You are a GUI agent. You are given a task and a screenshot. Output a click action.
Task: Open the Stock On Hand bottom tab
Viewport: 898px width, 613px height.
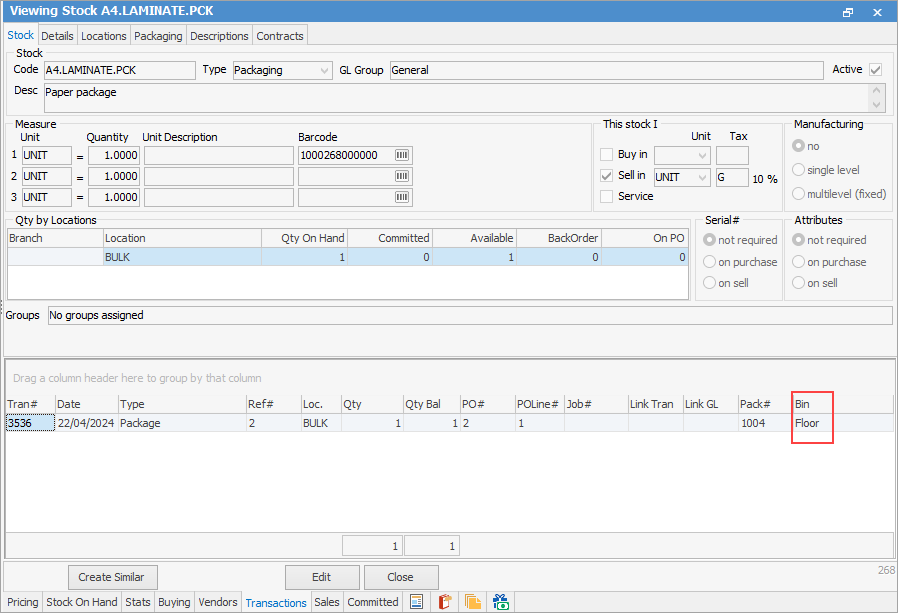82,602
